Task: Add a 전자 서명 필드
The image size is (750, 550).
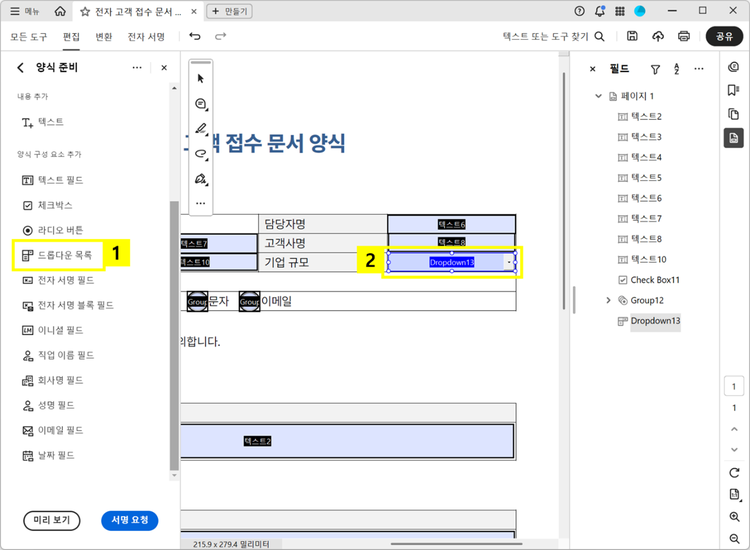Action: point(58,280)
